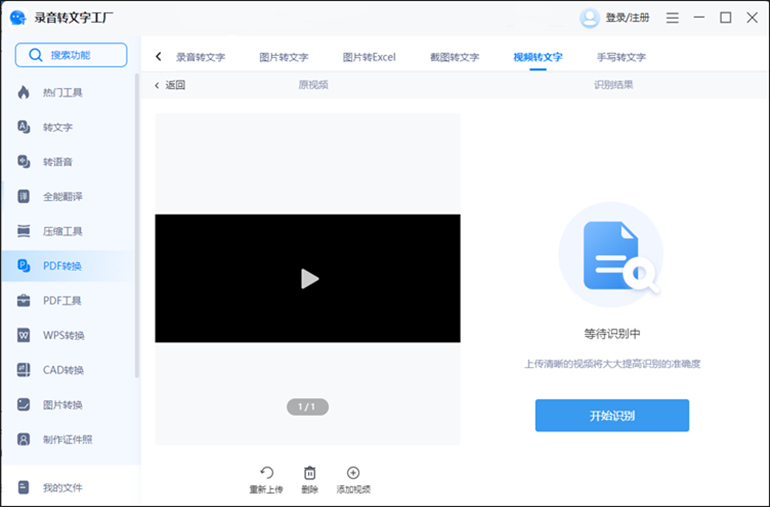
Task: Minimize the application window
Action: 699,18
